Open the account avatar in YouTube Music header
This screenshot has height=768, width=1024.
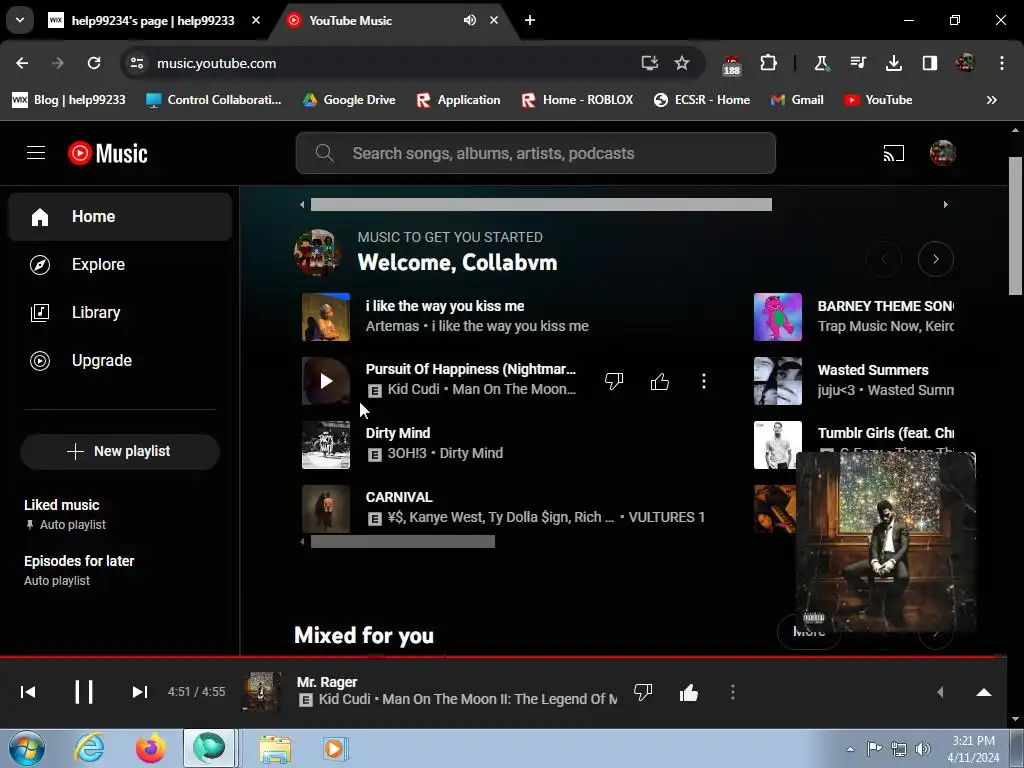(x=942, y=153)
